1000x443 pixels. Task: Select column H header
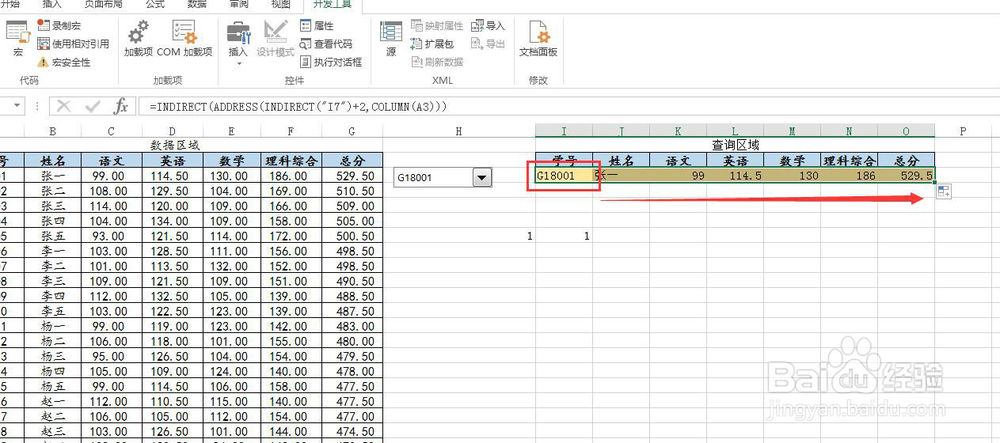[x=459, y=131]
